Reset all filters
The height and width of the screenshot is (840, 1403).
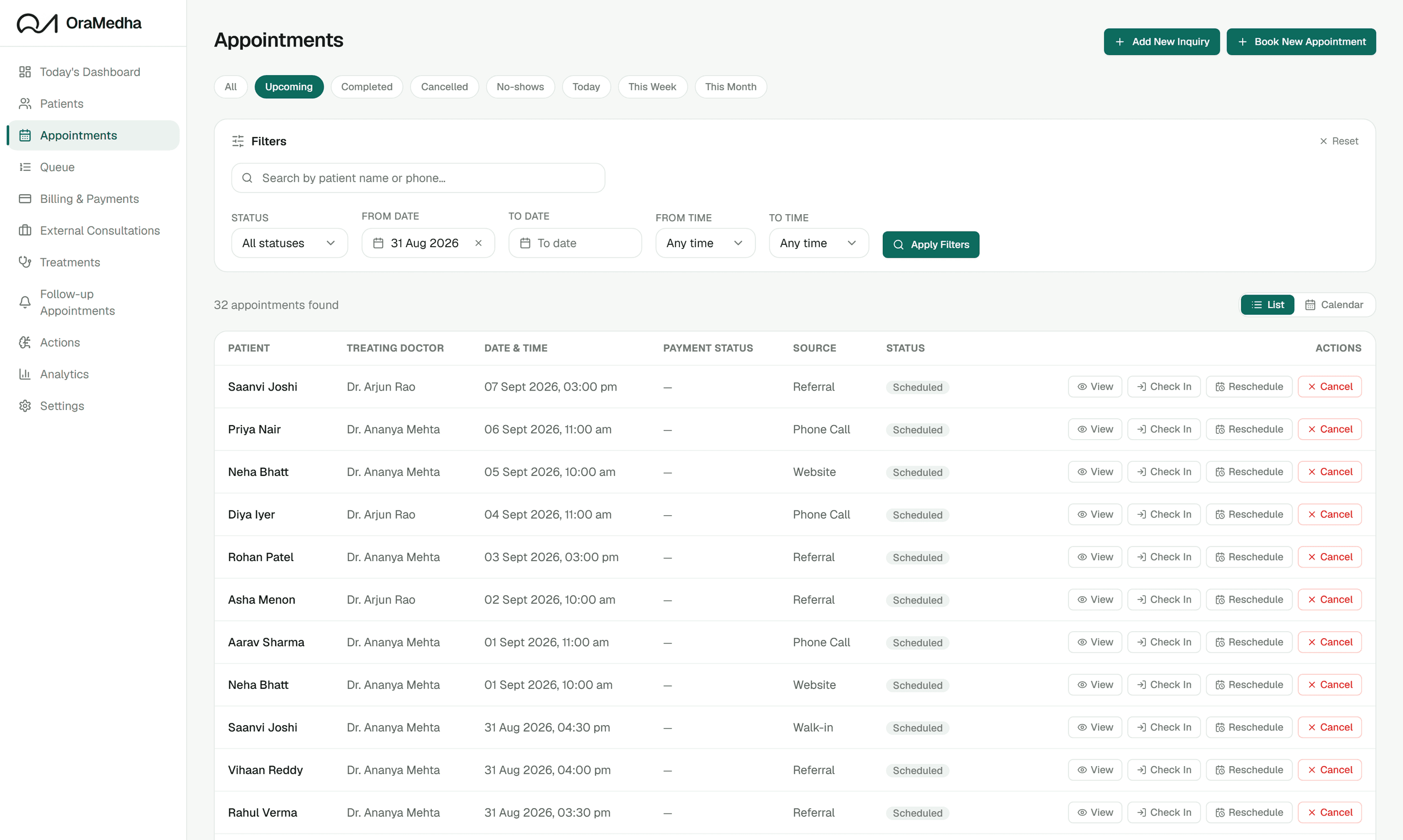tap(1339, 141)
